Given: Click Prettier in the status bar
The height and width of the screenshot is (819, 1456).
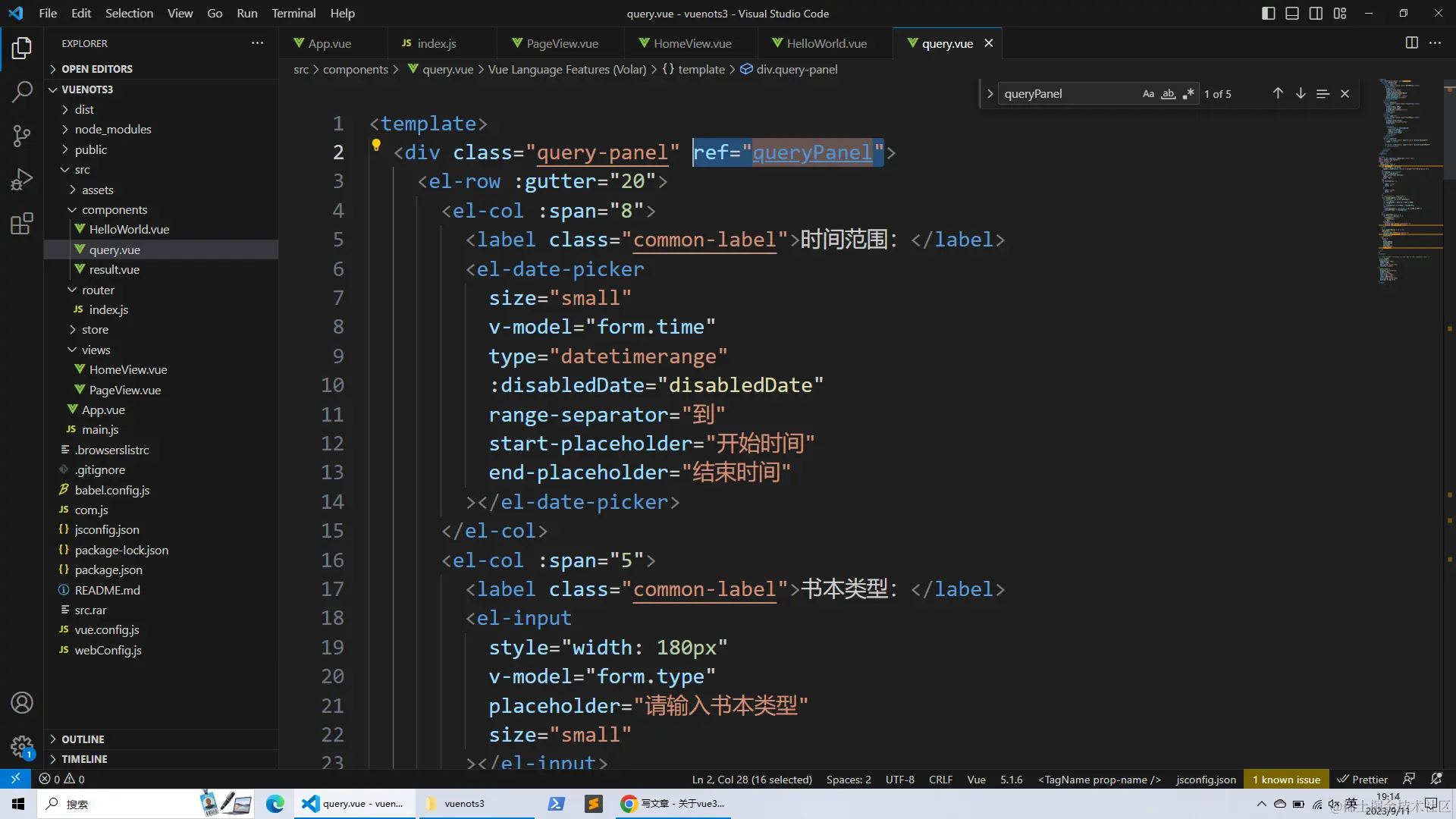Looking at the screenshot, I should point(1363,780).
